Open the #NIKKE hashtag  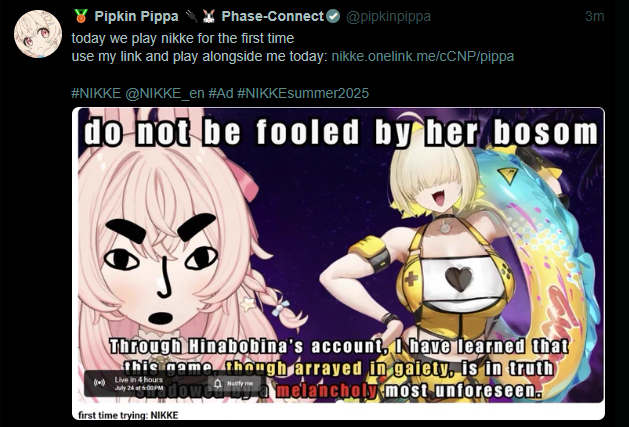(96, 93)
